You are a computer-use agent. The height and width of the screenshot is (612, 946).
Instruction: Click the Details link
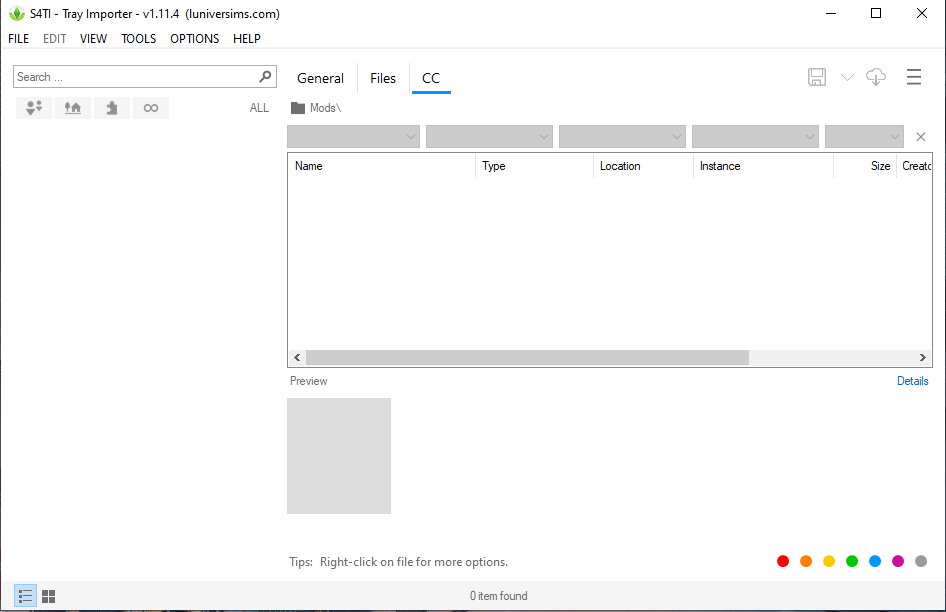pyautogui.click(x=912, y=381)
